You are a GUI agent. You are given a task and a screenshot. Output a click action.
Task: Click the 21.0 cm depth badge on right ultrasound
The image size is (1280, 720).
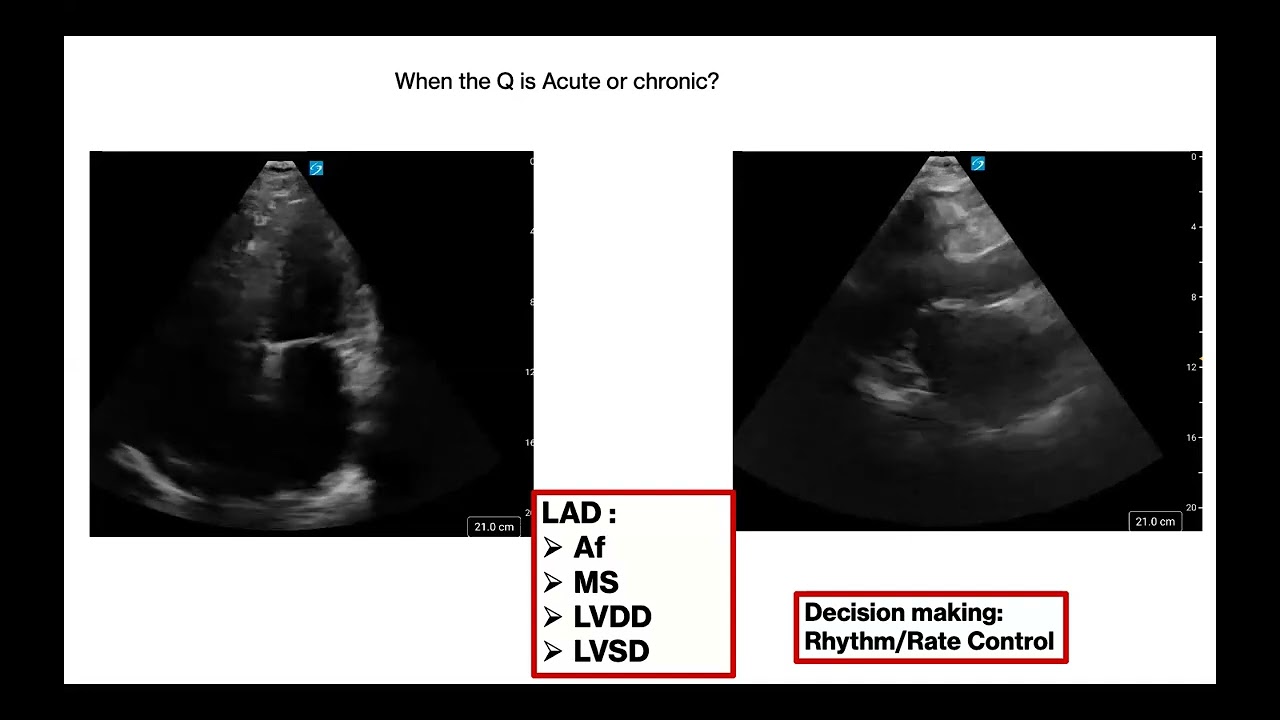point(1155,521)
